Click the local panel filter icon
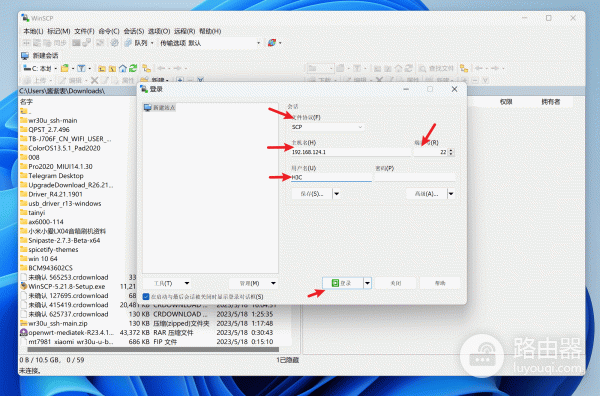The width and height of the screenshot is (600, 396). (81, 68)
